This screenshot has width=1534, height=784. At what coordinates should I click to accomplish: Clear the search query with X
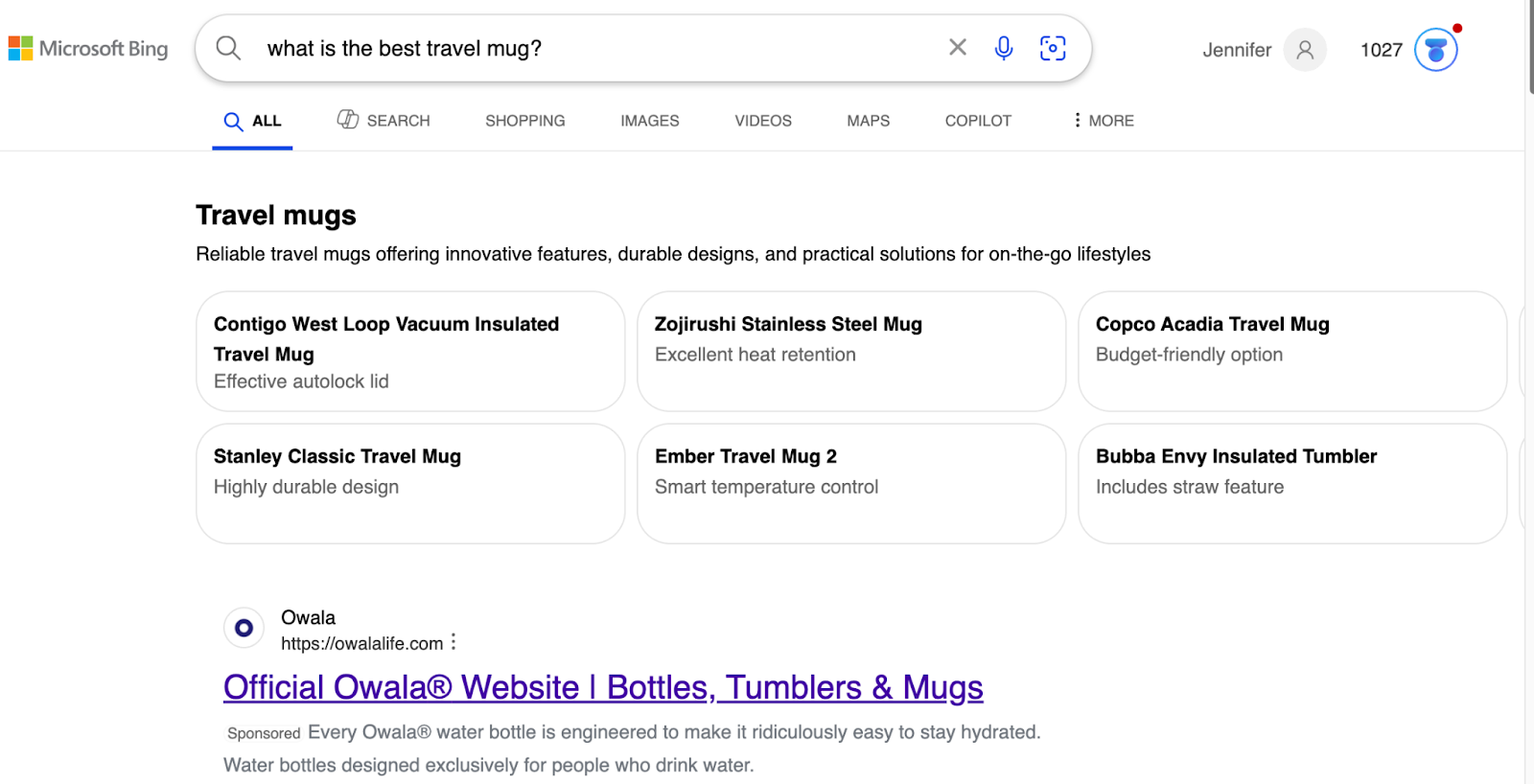957,48
